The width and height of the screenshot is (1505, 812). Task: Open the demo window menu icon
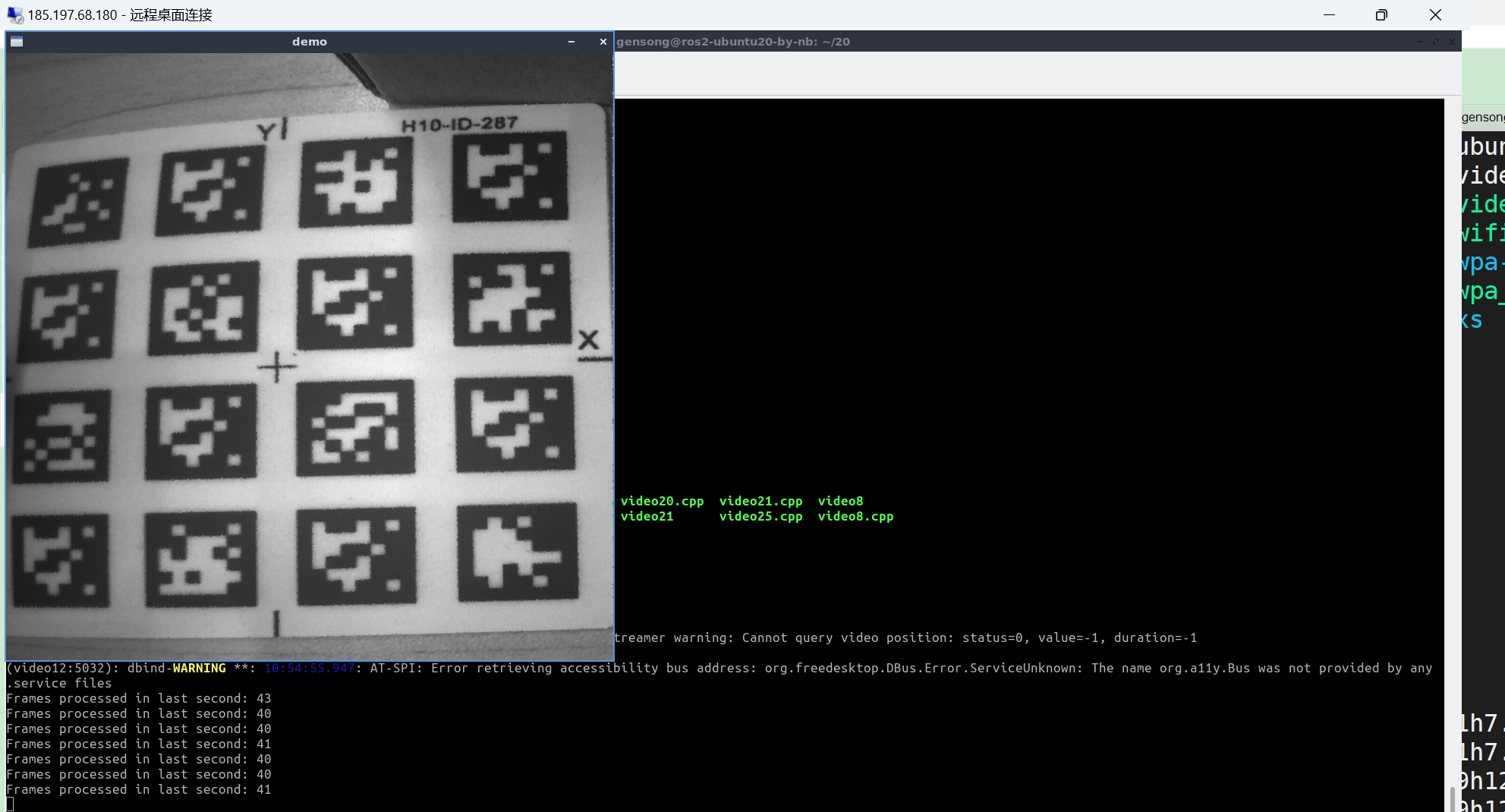pyautogui.click(x=17, y=42)
